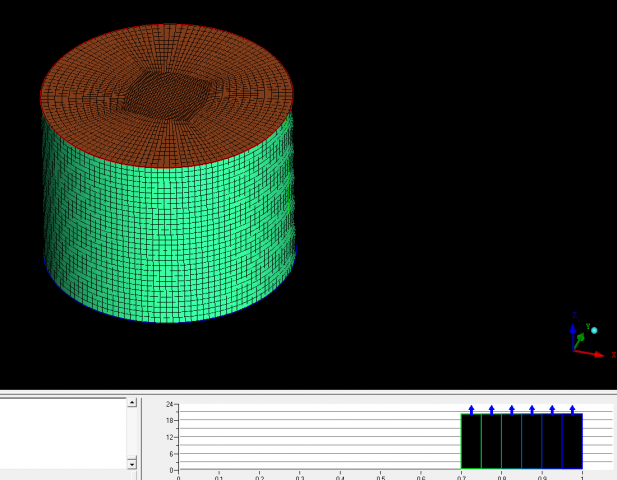Select the third blue arrow marker from the left
The width and height of the screenshot is (617, 480).
511,409
